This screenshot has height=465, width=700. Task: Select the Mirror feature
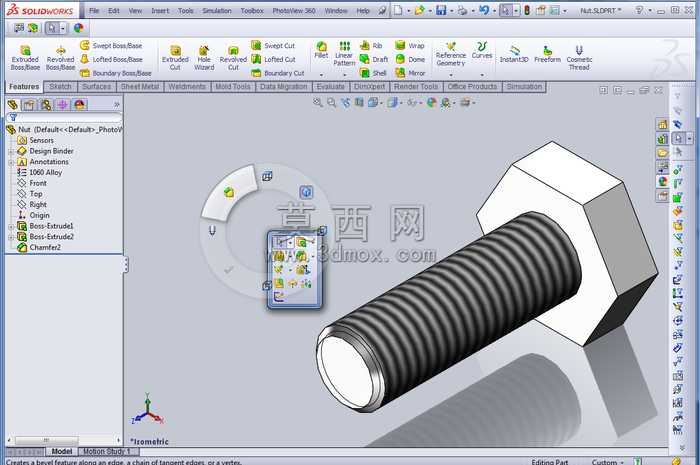coord(410,73)
